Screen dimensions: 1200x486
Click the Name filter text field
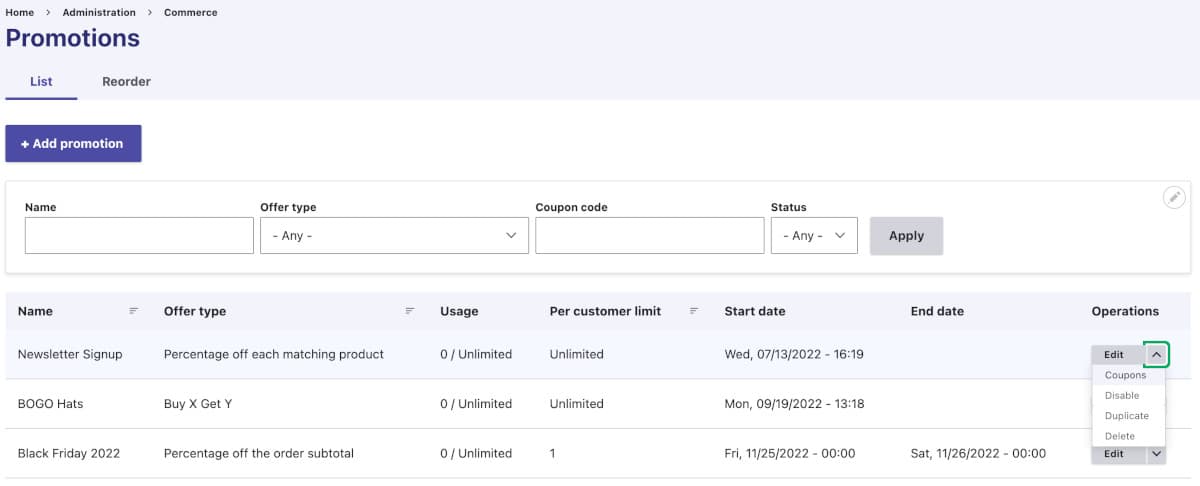click(139, 236)
